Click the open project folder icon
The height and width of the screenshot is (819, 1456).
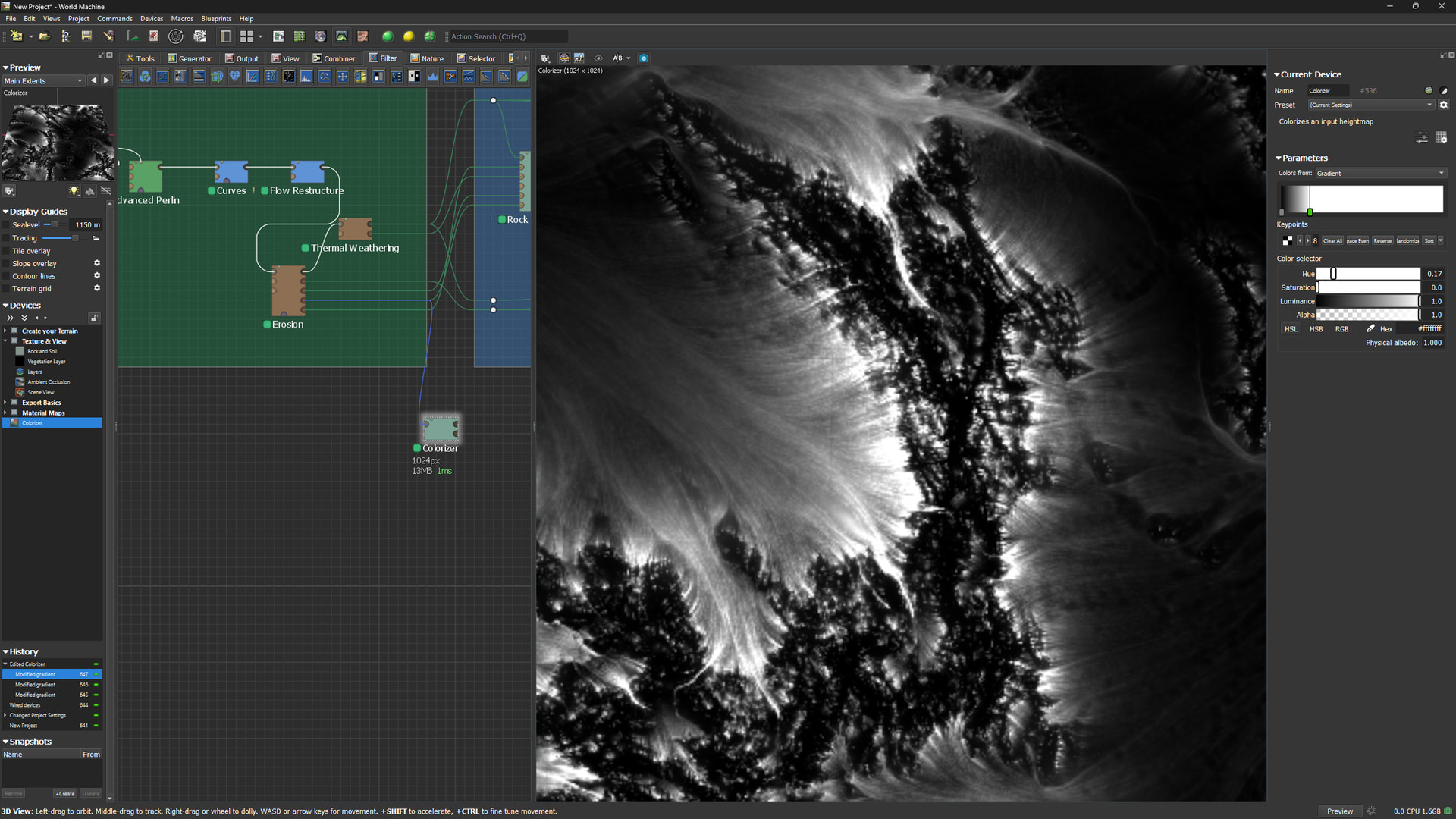pos(45,36)
